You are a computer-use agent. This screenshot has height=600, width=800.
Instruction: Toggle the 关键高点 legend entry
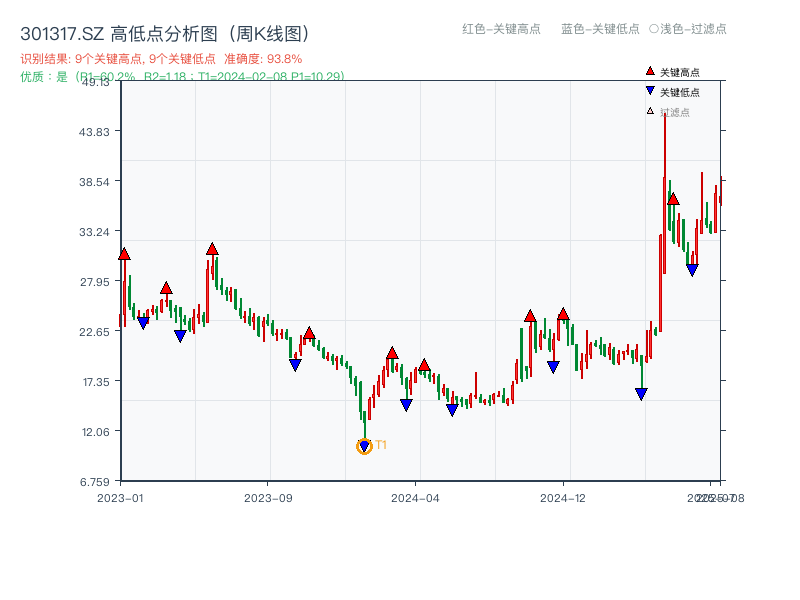(672, 72)
